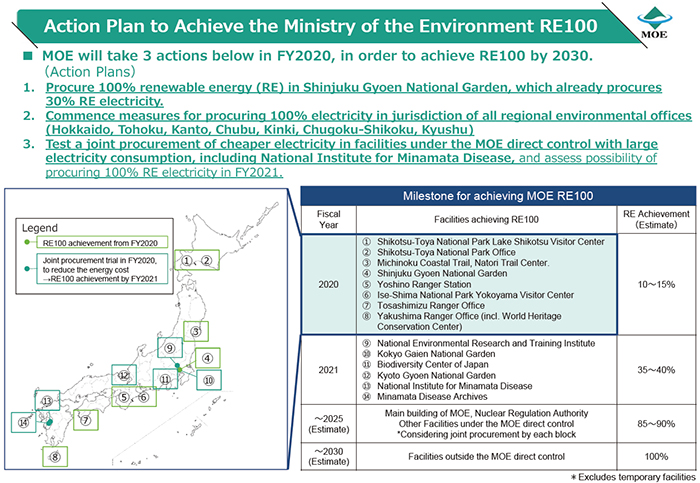This screenshot has width=700, height=483.
Task: Click 'Facilities outside the MOE direct control' cell
Action: (487, 456)
